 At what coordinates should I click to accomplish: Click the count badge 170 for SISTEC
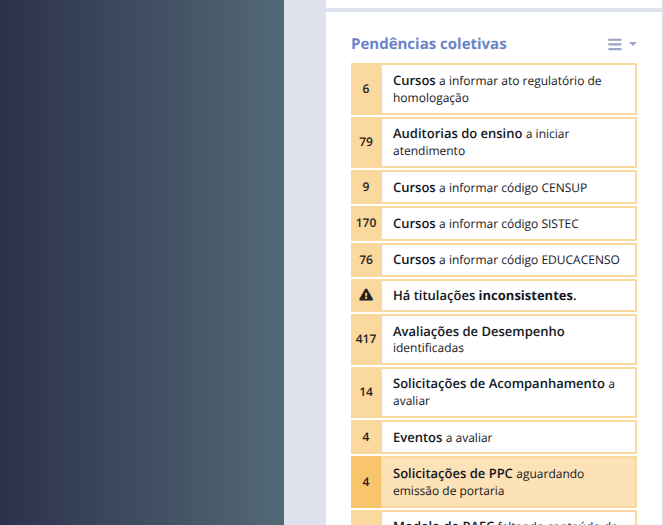(x=366, y=223)
